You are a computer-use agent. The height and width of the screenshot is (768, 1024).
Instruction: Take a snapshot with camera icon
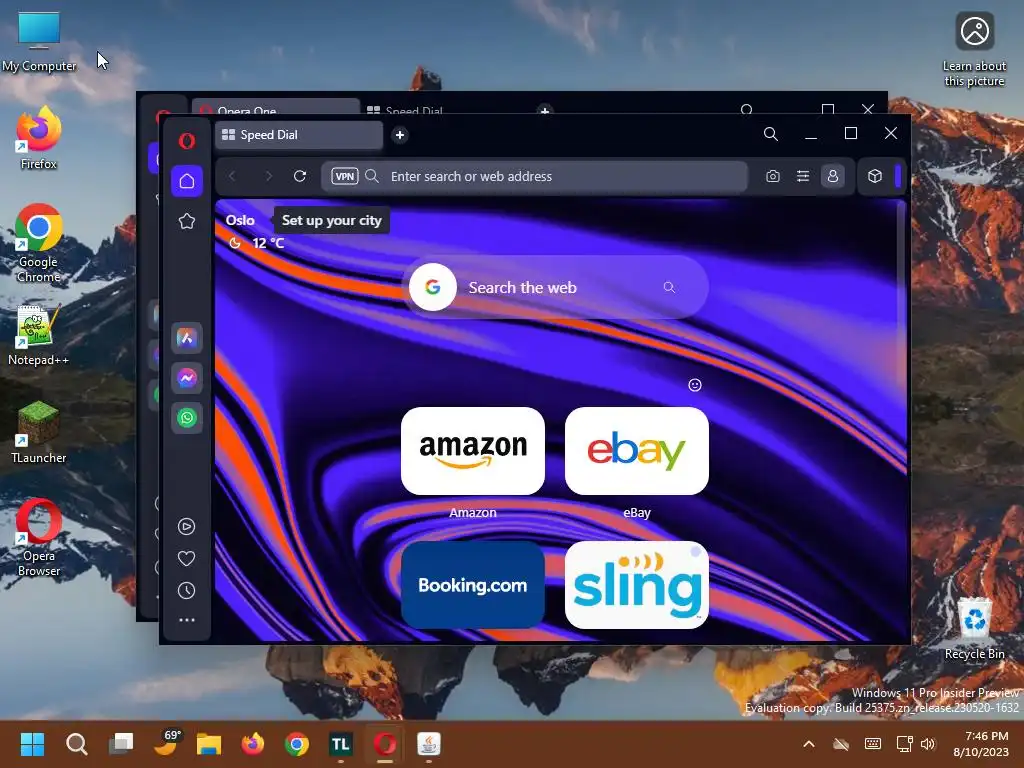click(773, 176)
